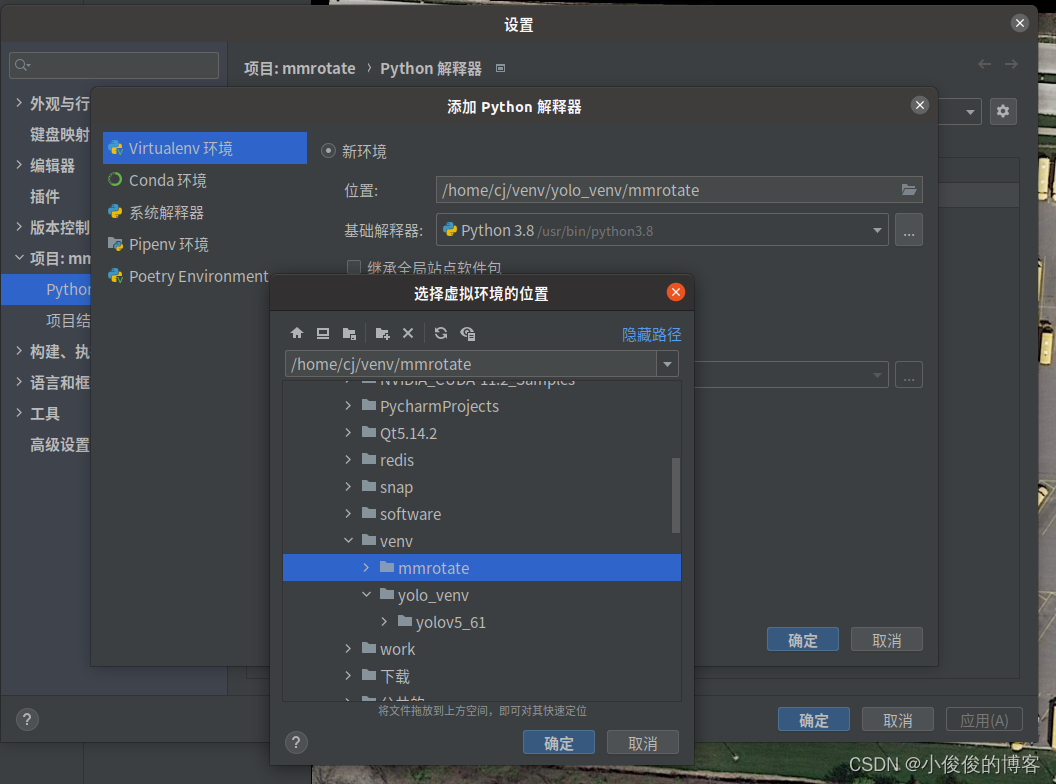
Task: Expand the software folder
Action: pos(348,513)
